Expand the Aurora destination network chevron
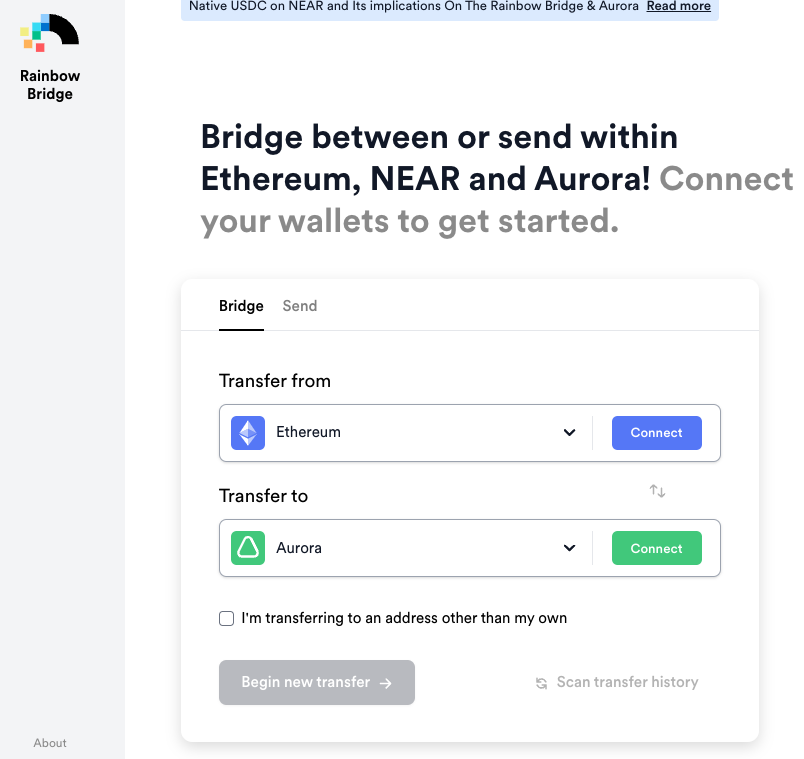This screenshot has width=804, height=759. click(x=569, y=548)
